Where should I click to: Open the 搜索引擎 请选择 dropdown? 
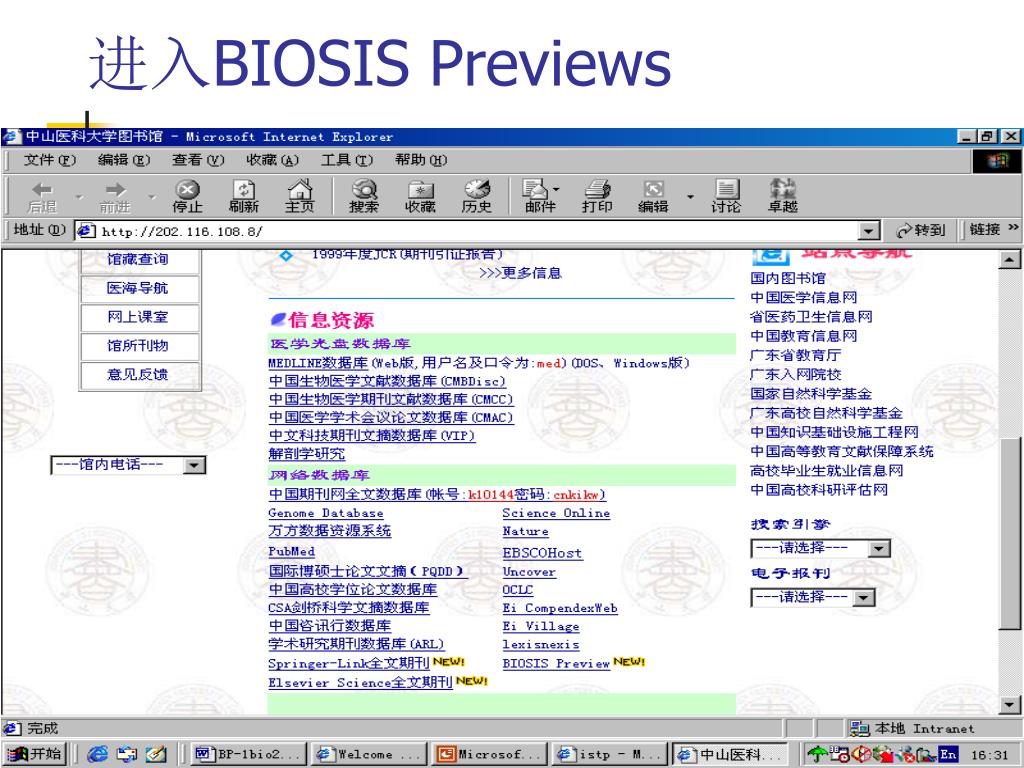pos(879,549)
